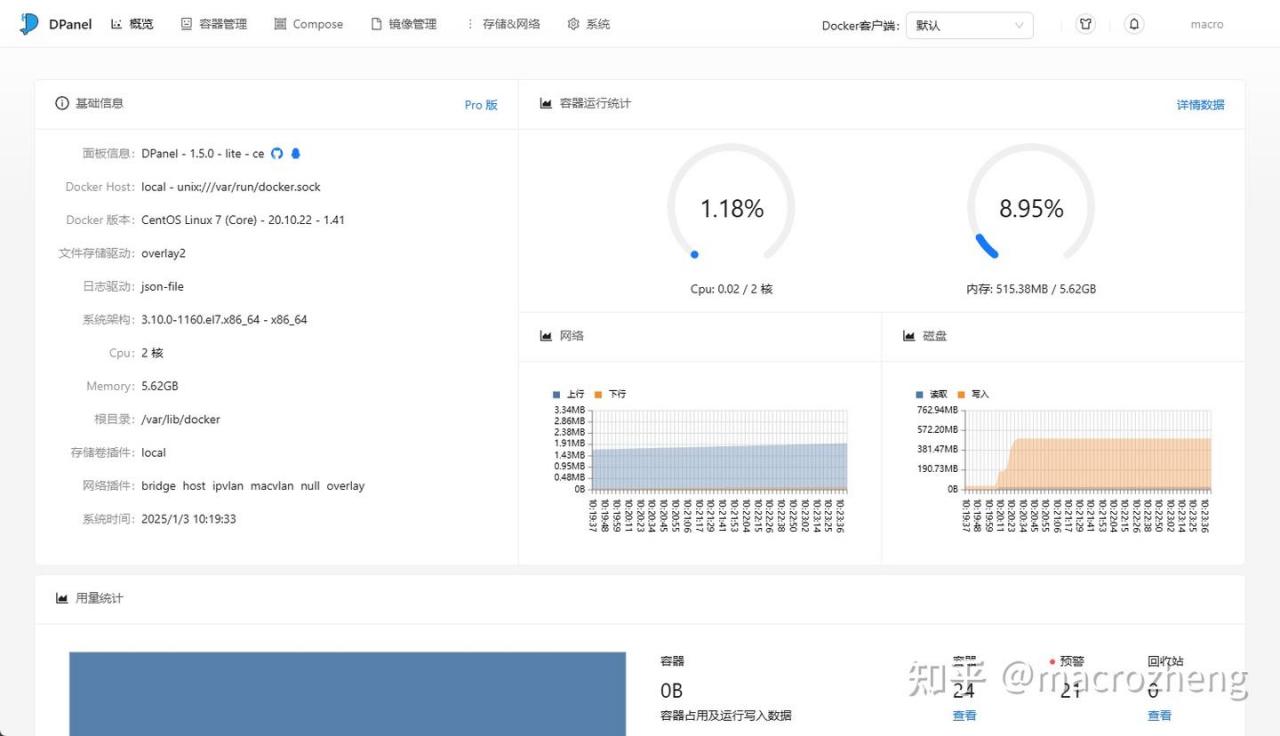Click the overlay2 storage driver value

[x=163, y=254]
